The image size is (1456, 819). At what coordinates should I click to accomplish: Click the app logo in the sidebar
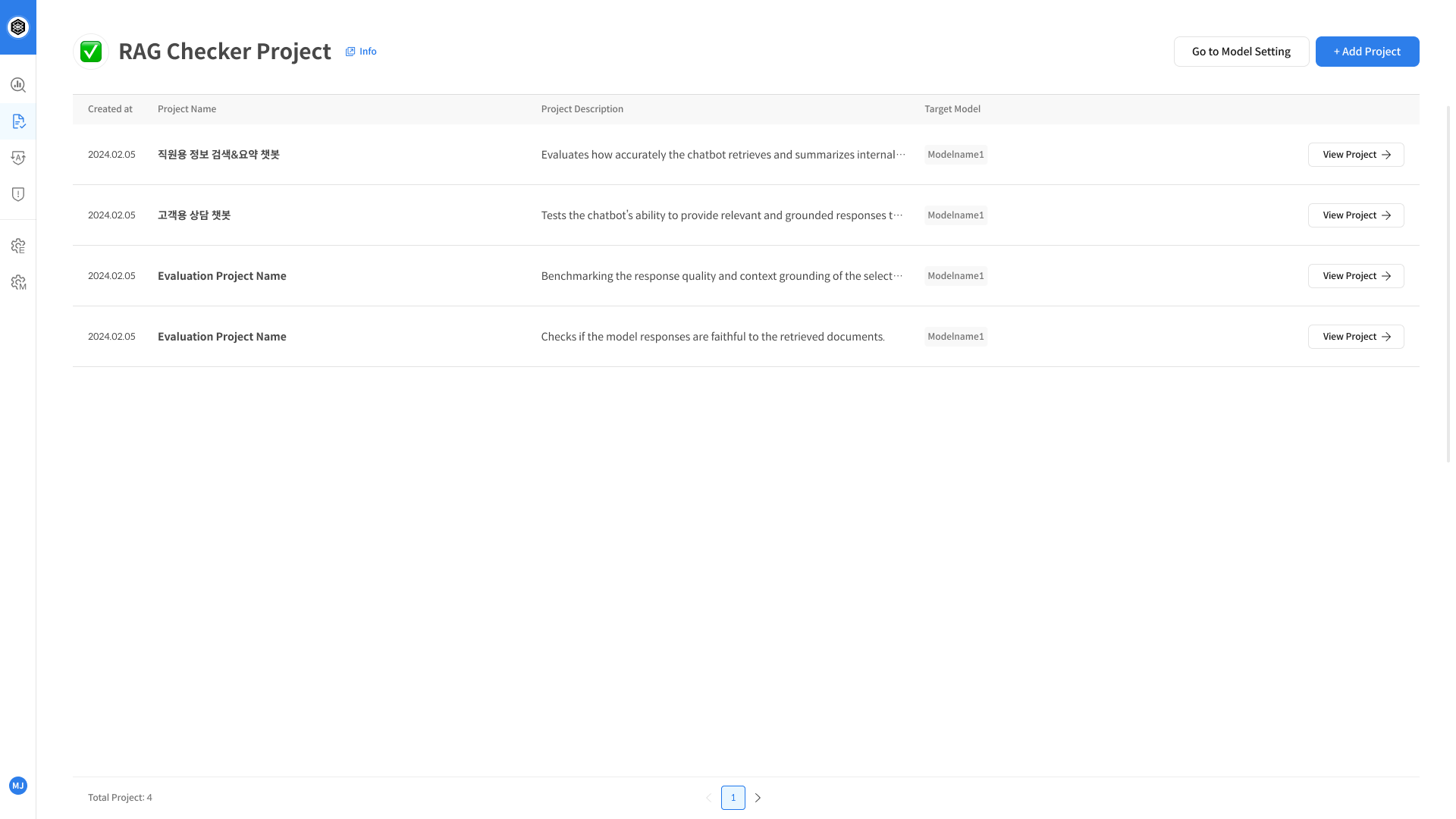[x=18, y=27]
